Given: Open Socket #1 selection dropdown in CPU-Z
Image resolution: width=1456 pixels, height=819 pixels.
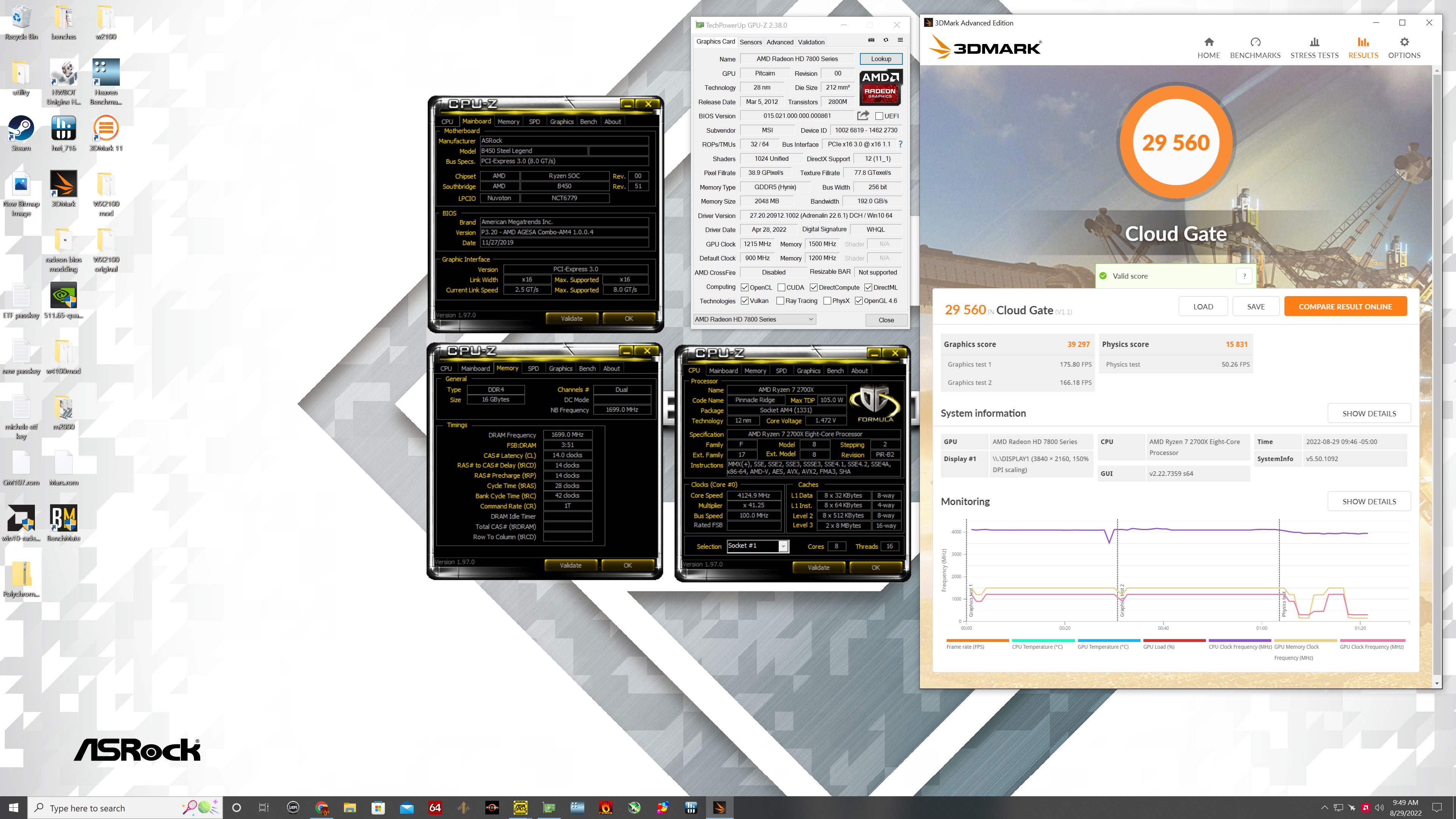Looking at the screenshot, I should click(757, 546).
